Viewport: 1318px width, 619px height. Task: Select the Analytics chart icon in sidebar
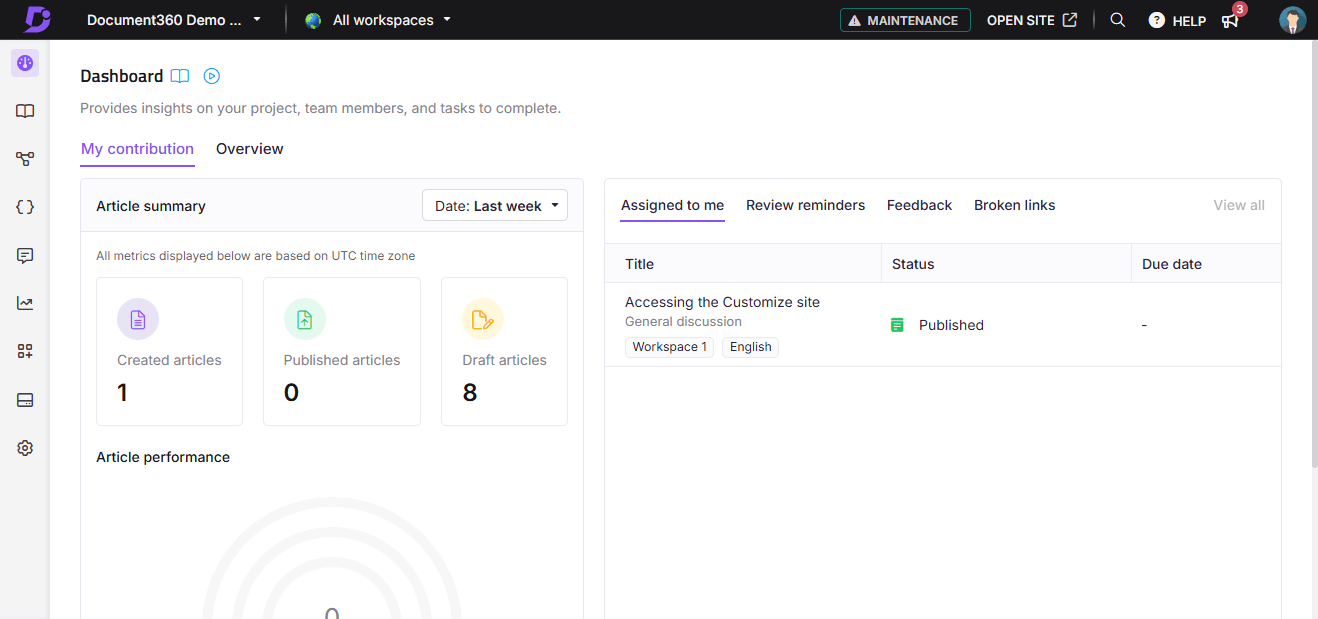pos(24,303)
